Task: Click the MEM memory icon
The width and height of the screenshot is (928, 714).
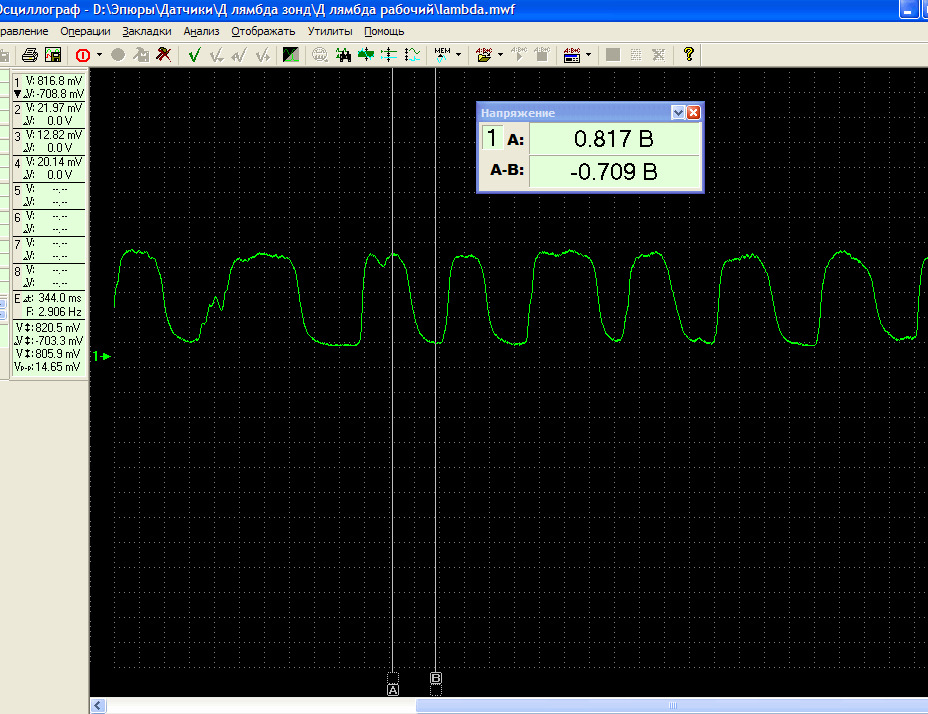Action: [x=443, y=55]
